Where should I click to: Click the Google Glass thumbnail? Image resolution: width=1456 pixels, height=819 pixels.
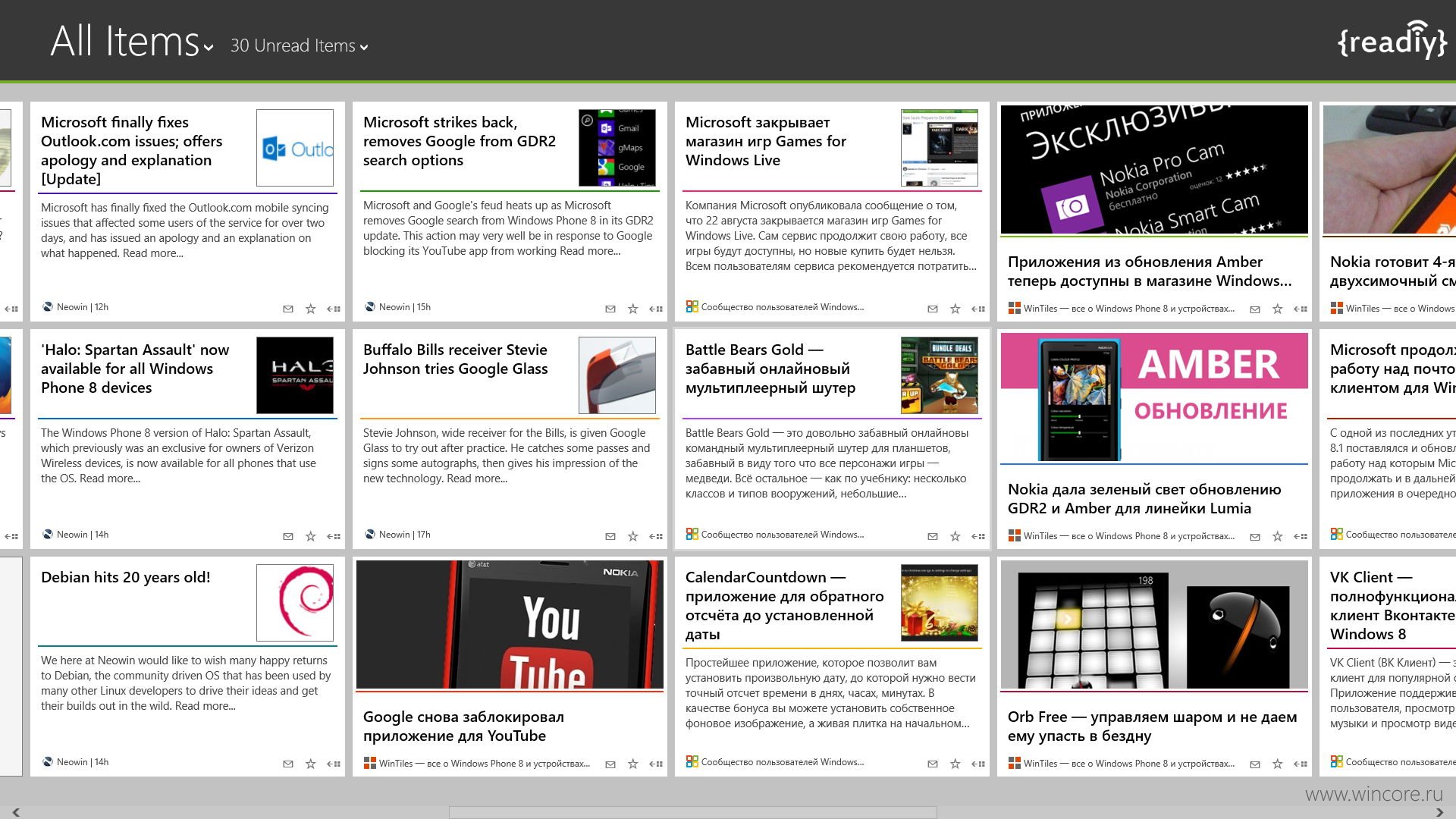pyautogui.click(x=617, y=375)
